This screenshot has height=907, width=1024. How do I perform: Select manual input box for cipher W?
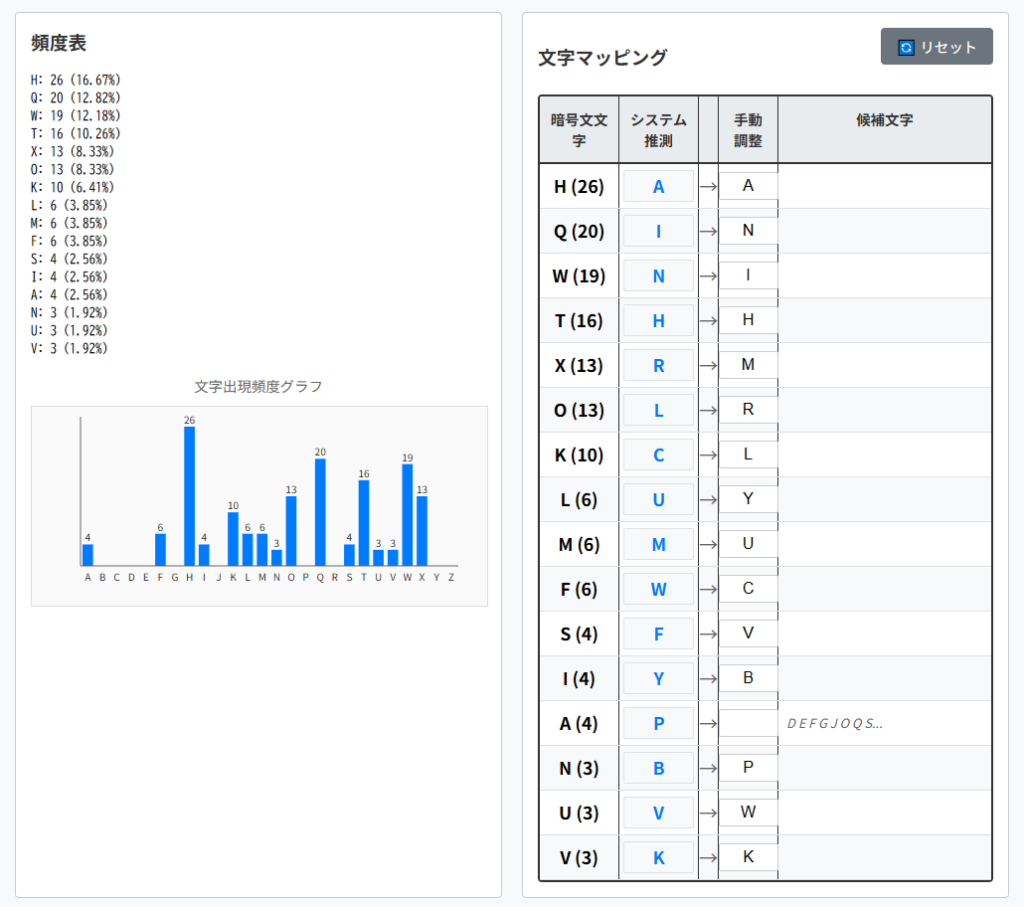(748, 275)
